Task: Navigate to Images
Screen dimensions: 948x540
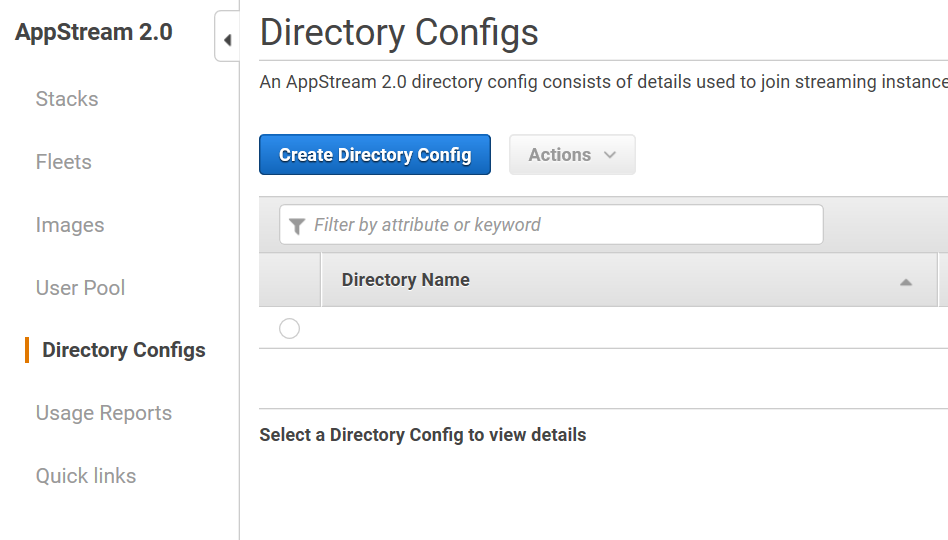Action: (70, 225)
